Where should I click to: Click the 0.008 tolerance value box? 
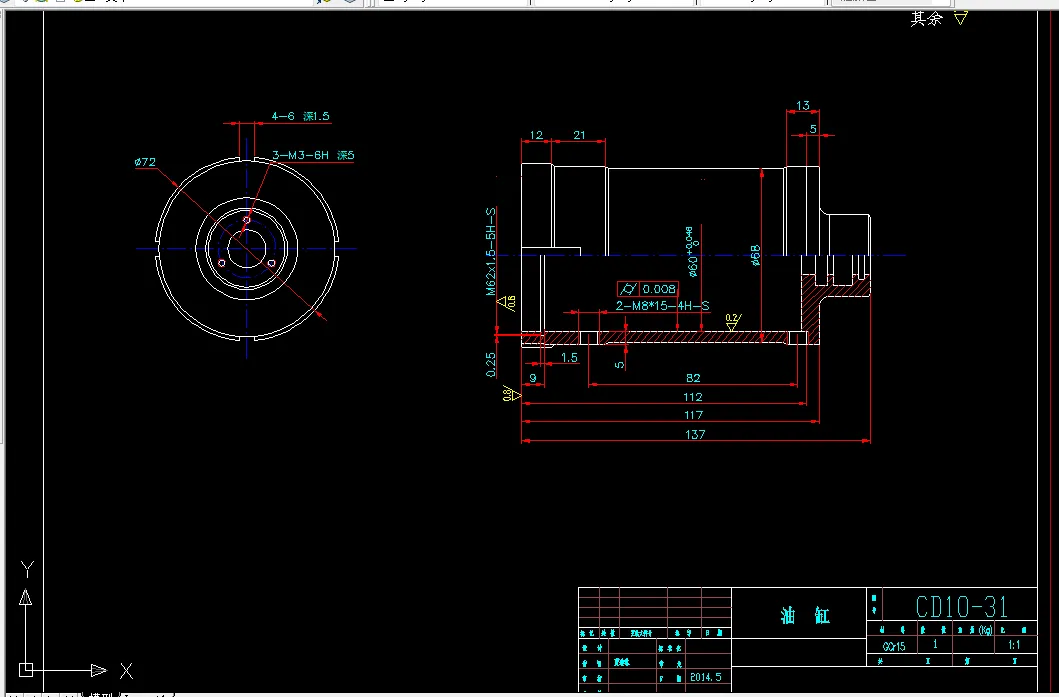pos(658,289)
